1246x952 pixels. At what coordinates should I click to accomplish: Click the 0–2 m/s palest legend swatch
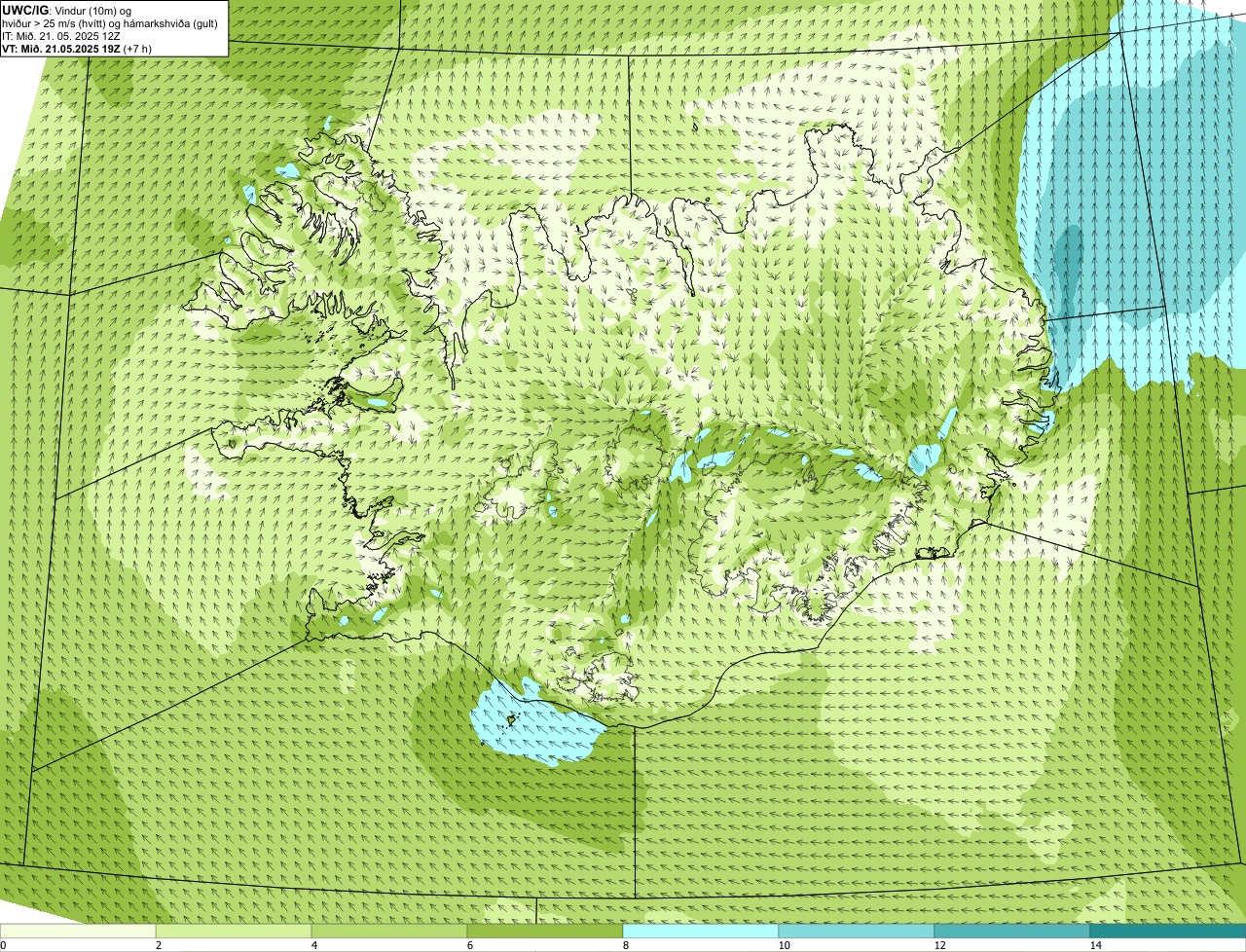78,931
